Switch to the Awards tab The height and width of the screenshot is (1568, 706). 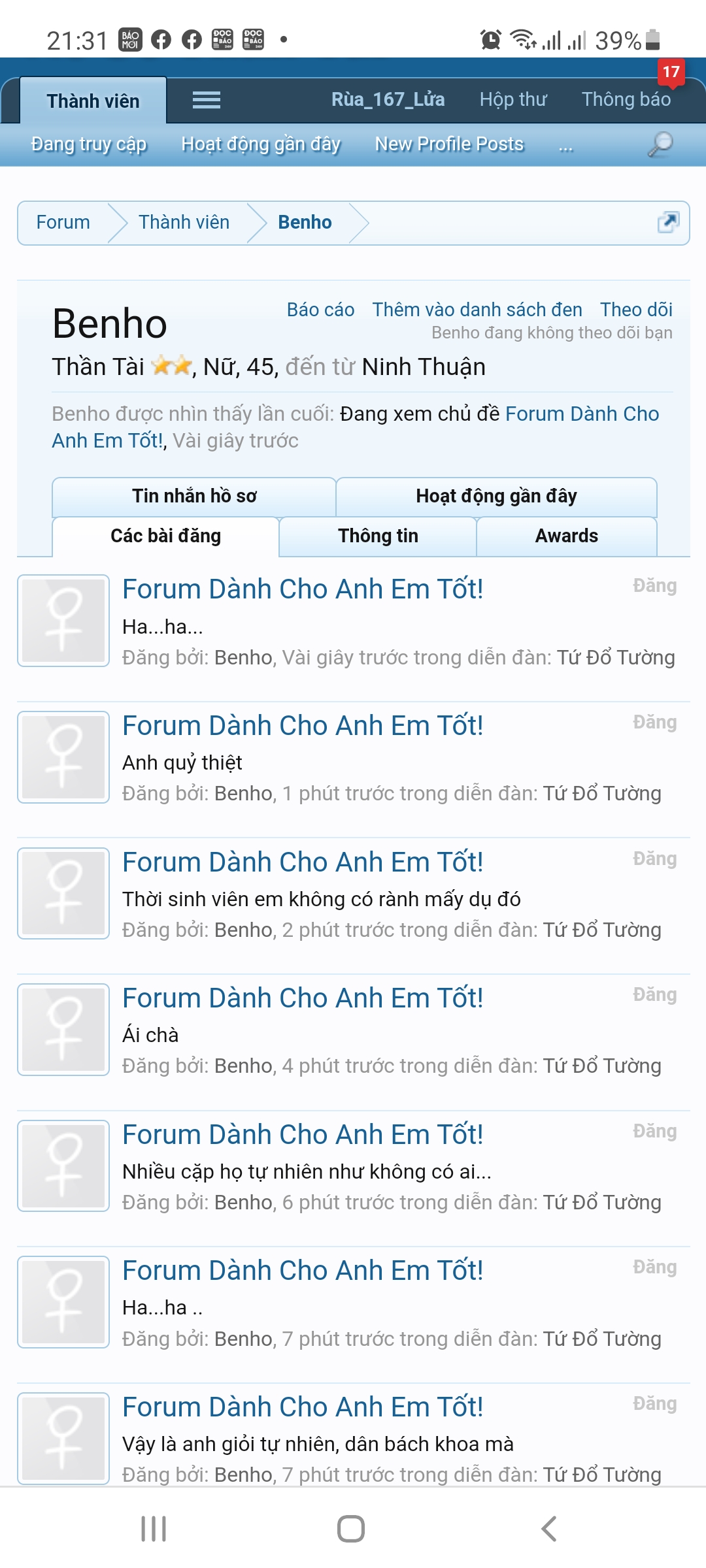pyautogui.click(x=566, y=536)
